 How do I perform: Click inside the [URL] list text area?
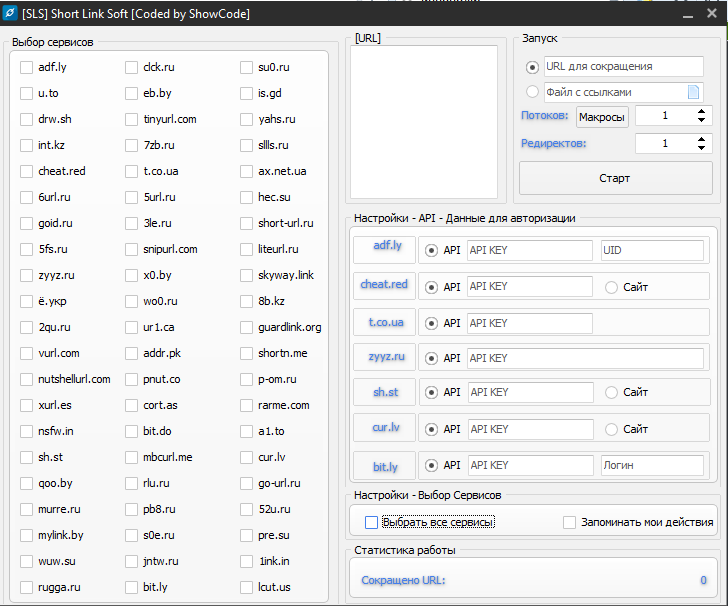(424, 122)
